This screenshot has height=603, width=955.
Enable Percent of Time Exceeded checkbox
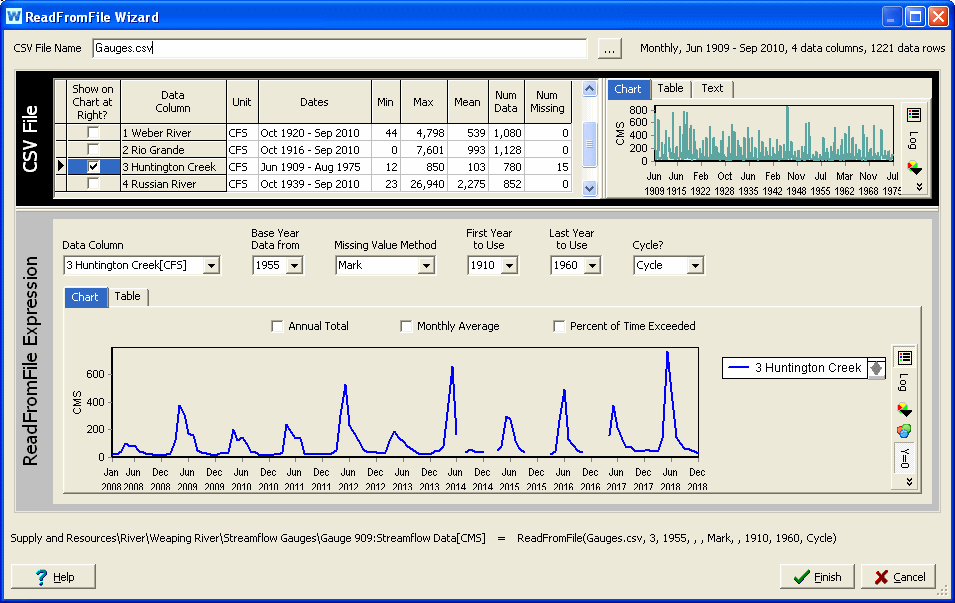click(x=559, y=326)
